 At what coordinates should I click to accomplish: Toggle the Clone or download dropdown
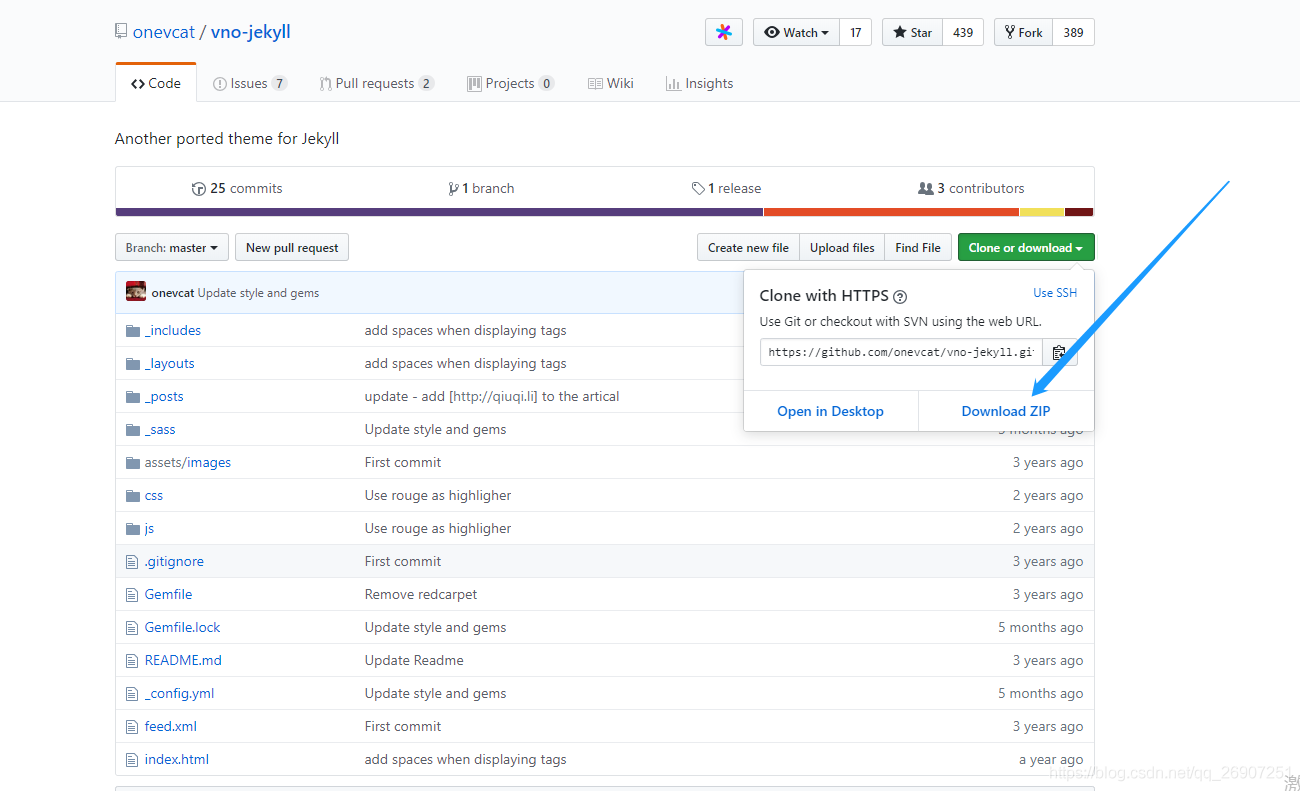pyautogui.click(x=1026, y=247)
